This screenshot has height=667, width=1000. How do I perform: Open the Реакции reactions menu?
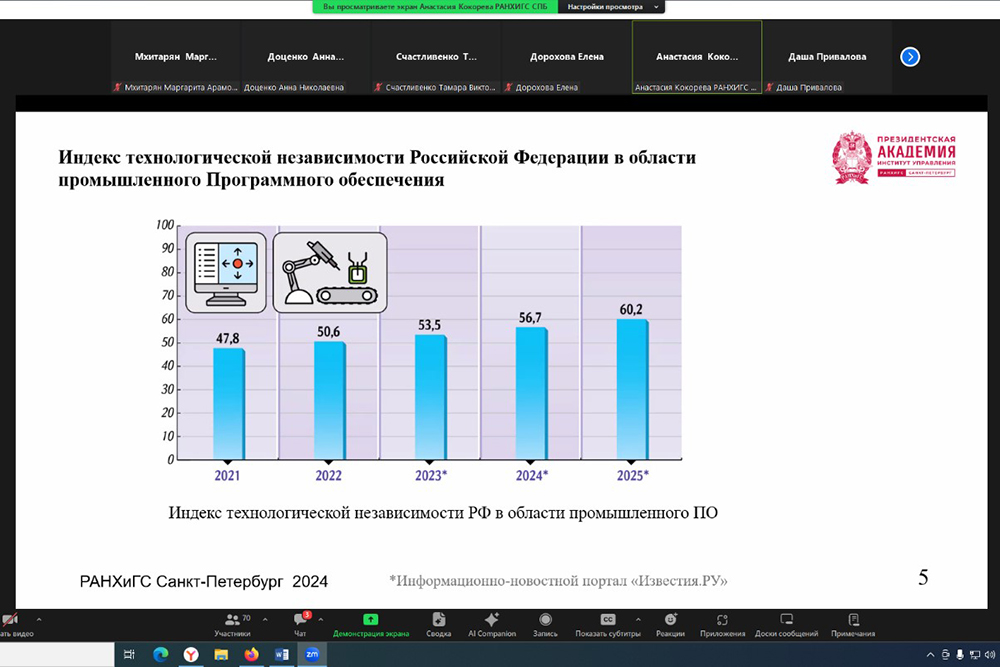click(670, 625)
